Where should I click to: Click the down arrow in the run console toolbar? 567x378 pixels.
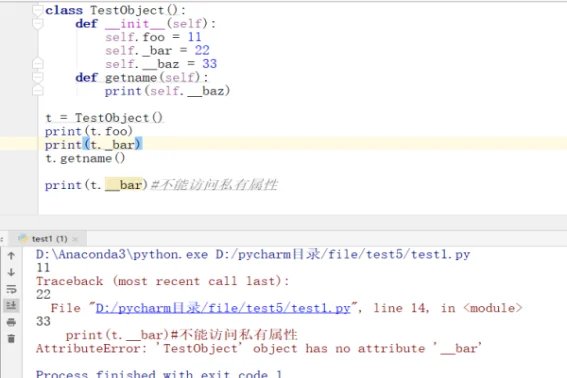coord(11,272)
